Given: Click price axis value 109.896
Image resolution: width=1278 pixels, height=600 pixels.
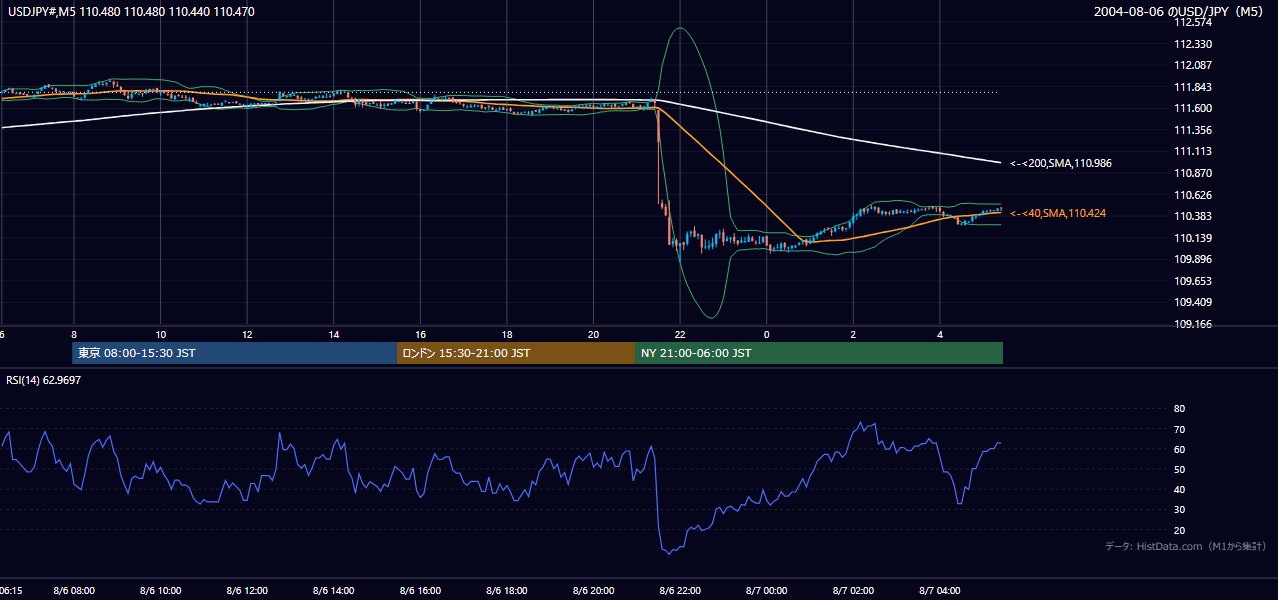Looking at the screenshot, I should [x=1193, y=259].
